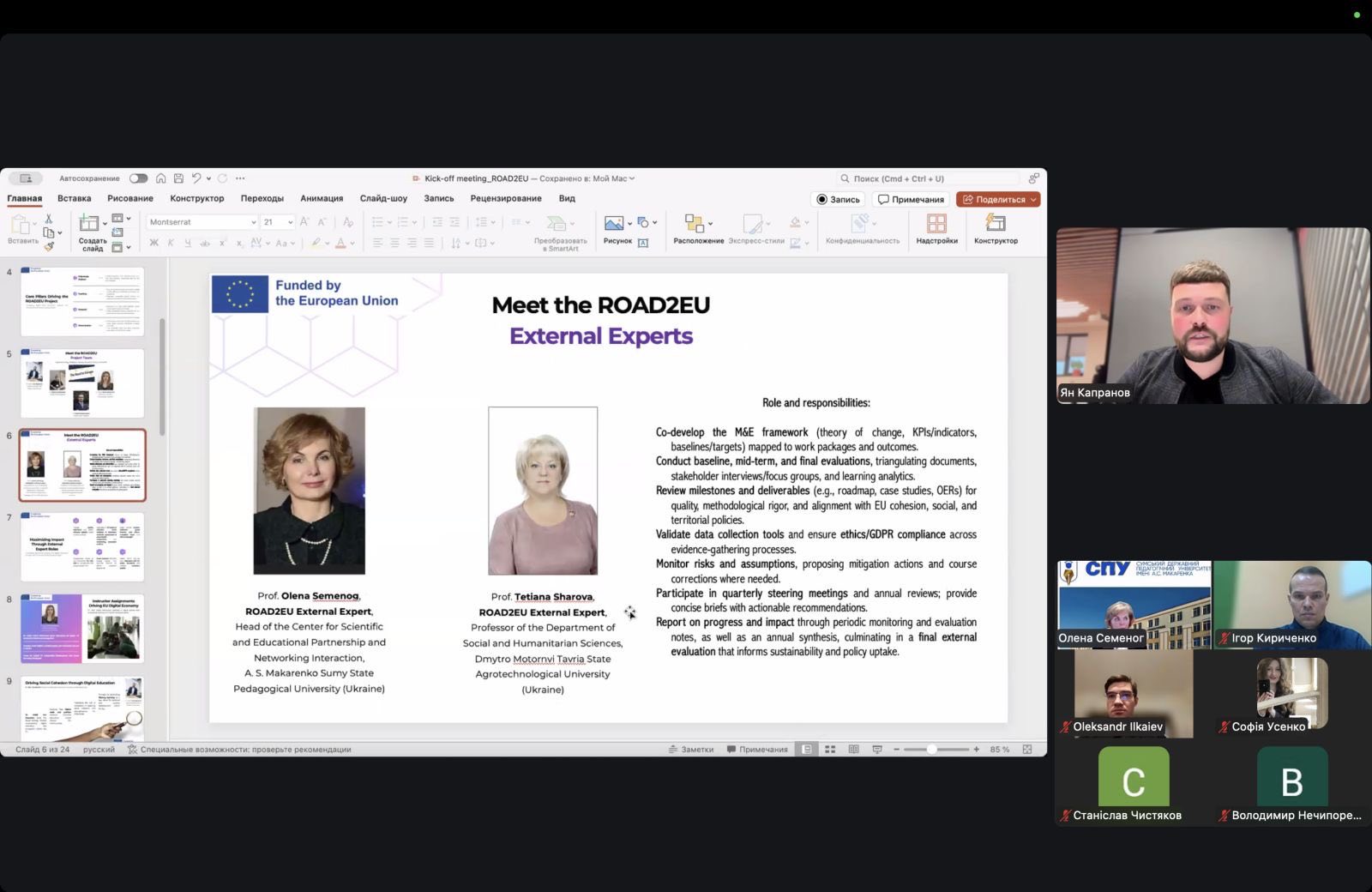Click the Надстройки add-ins icon

click(936, 228)
